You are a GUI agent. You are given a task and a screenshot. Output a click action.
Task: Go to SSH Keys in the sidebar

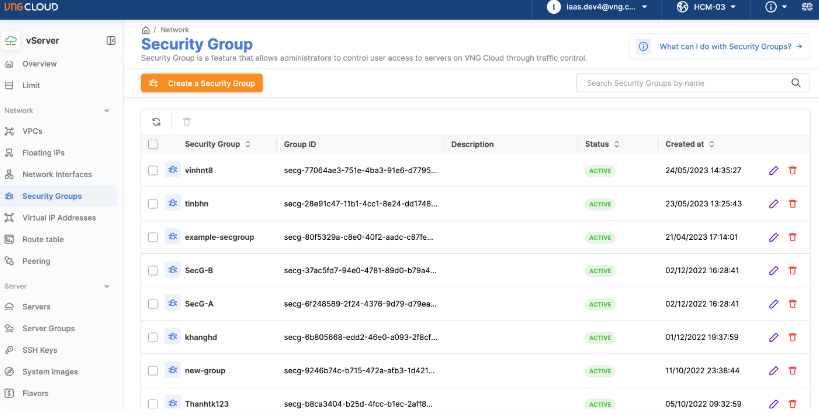point(40,350)
